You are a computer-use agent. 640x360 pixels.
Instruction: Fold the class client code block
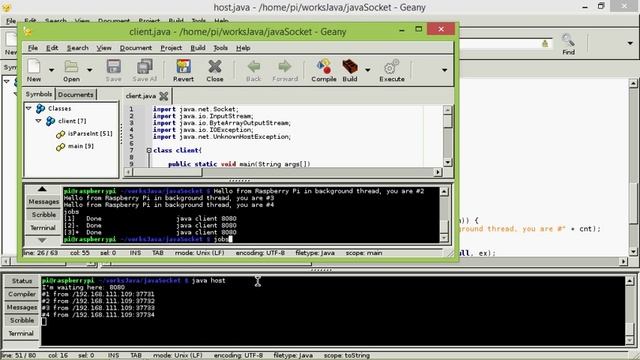pos(149,150)
